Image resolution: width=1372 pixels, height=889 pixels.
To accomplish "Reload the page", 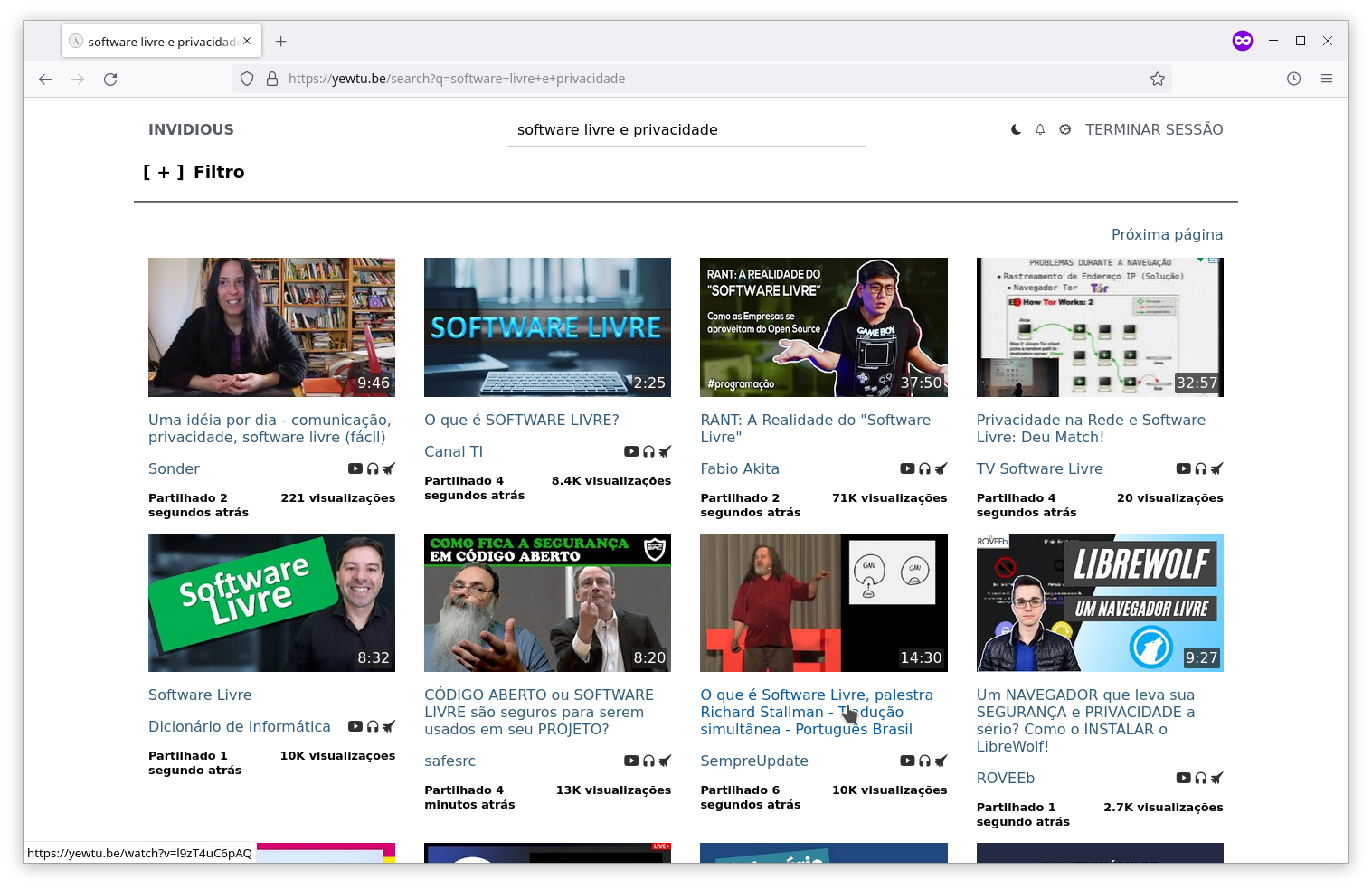I will 110,79.
